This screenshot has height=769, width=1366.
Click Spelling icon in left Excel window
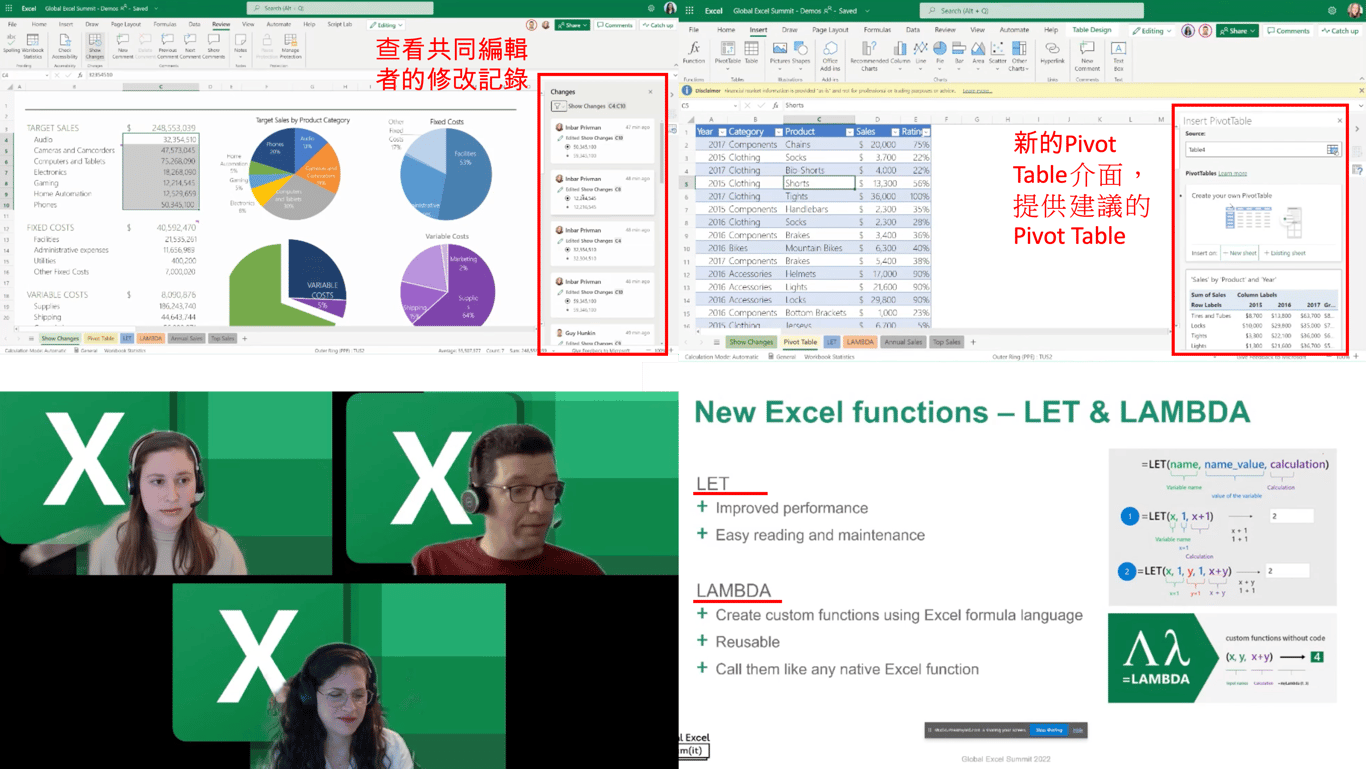point(11,41)
